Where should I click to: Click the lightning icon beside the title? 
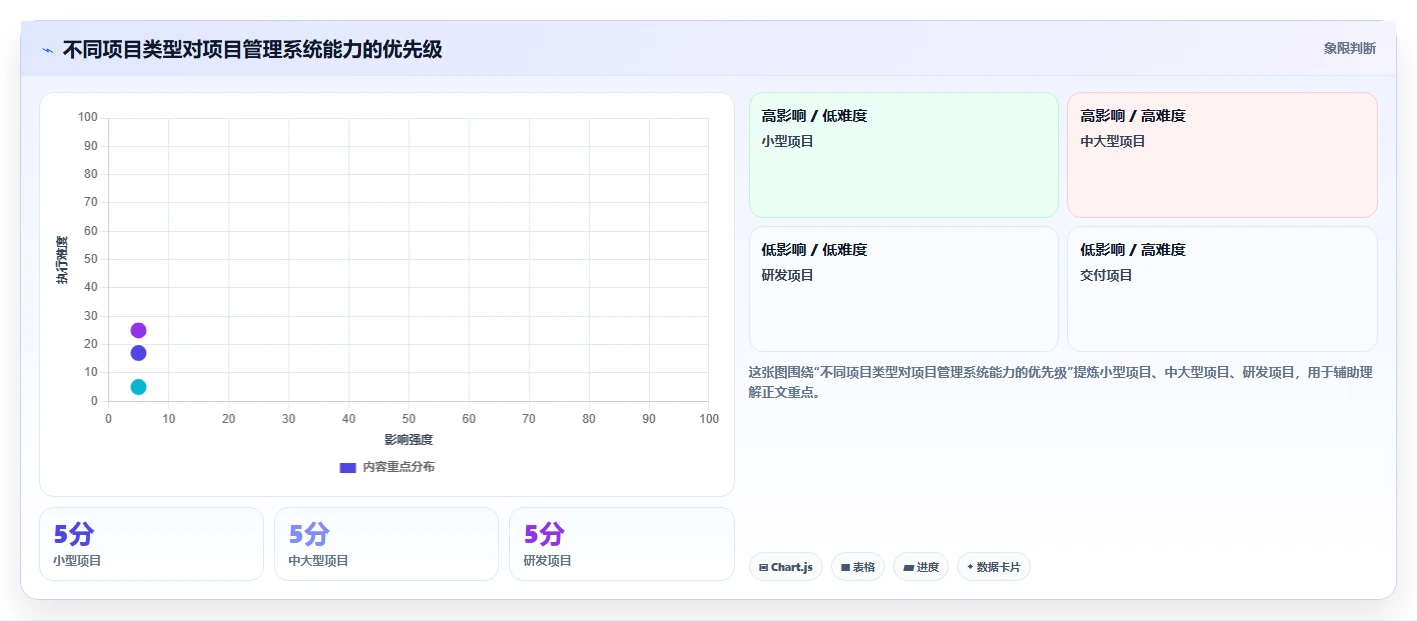(47, 50)
